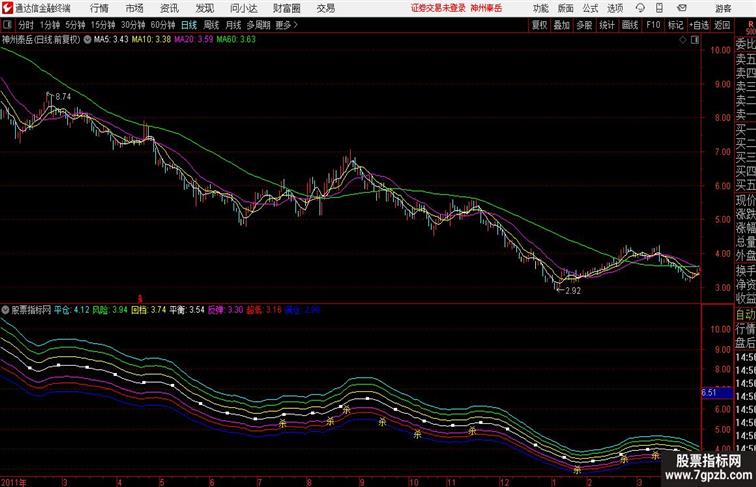This screenshot has width=756, height=487.
Task: Open the 交易 menu
Action: (326, 8)
